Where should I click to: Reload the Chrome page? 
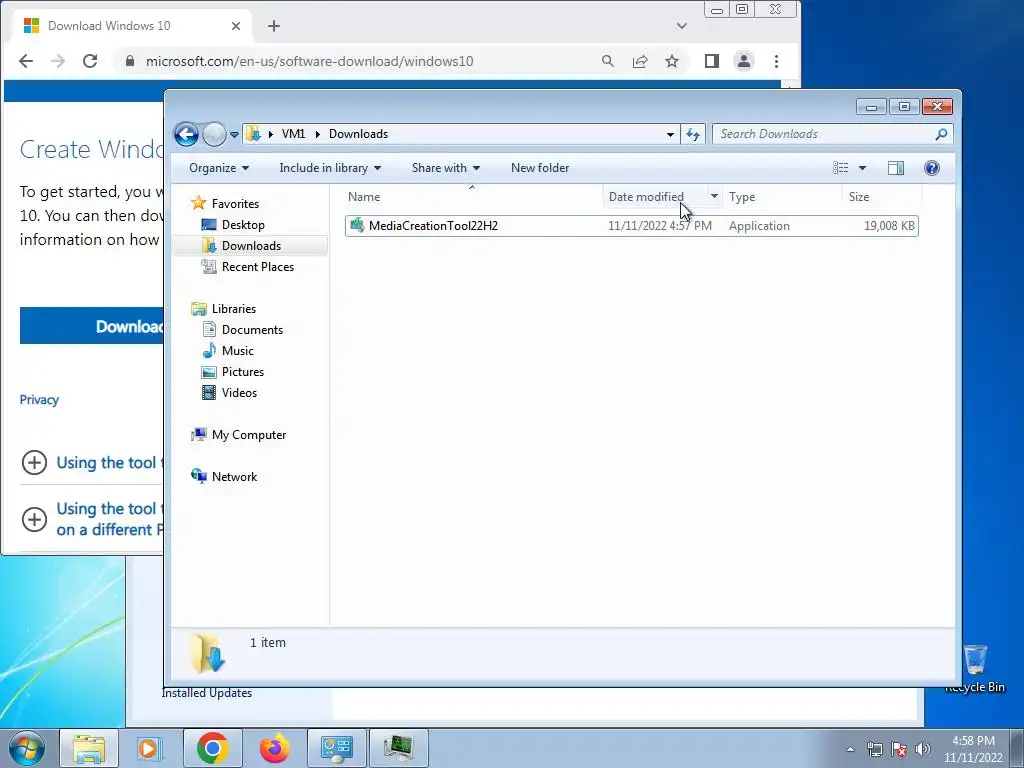pos(90,61)
